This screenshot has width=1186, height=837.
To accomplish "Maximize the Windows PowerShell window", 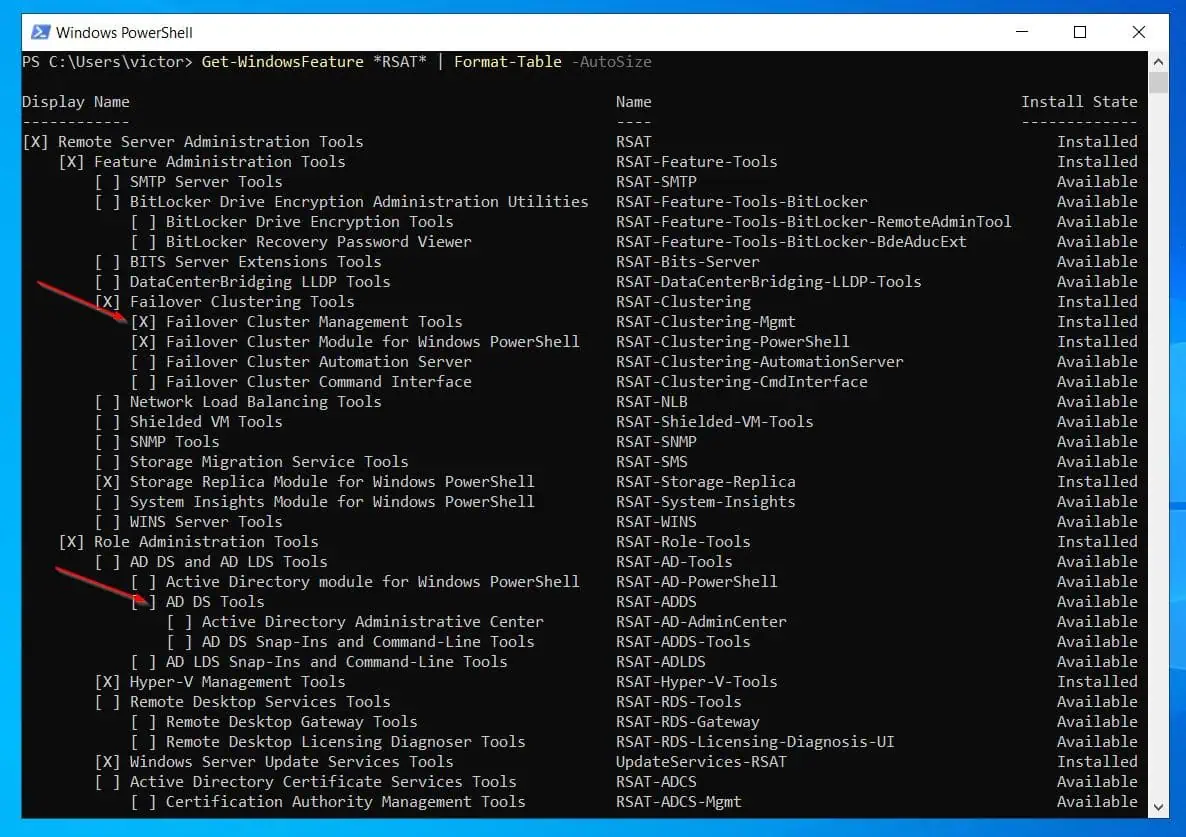I will click(1080, 32).
